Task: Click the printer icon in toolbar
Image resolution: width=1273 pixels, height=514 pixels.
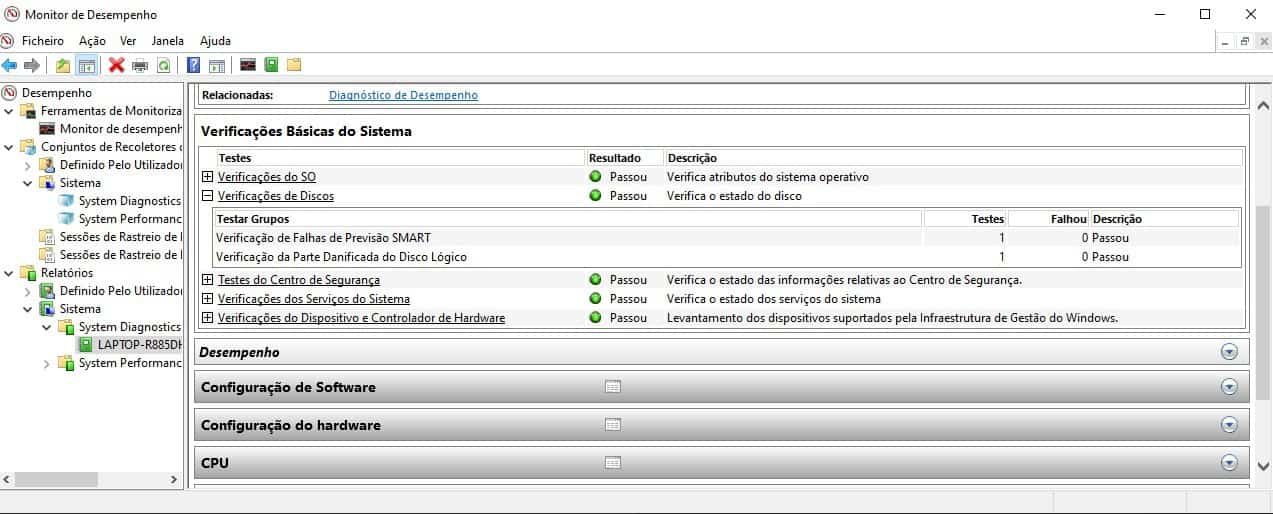Action: point(140,66)
